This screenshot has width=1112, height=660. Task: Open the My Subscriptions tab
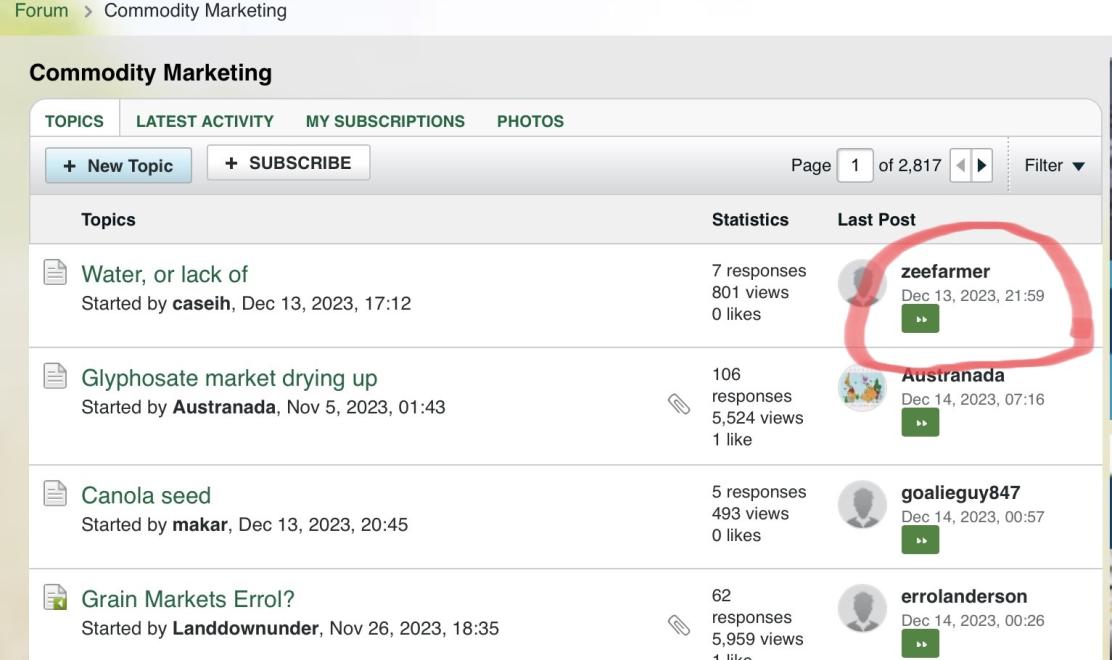(385, 121)
